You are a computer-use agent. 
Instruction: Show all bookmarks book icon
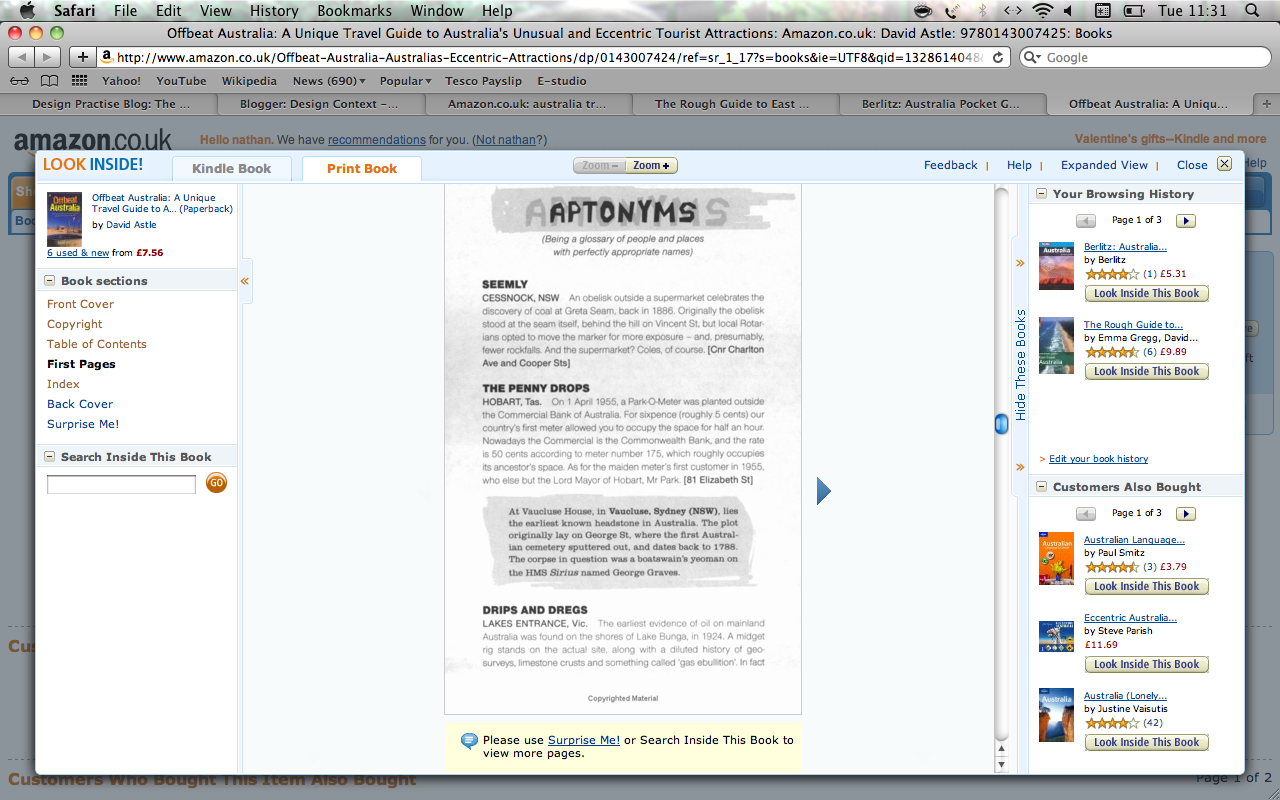[x=49, y=81]
